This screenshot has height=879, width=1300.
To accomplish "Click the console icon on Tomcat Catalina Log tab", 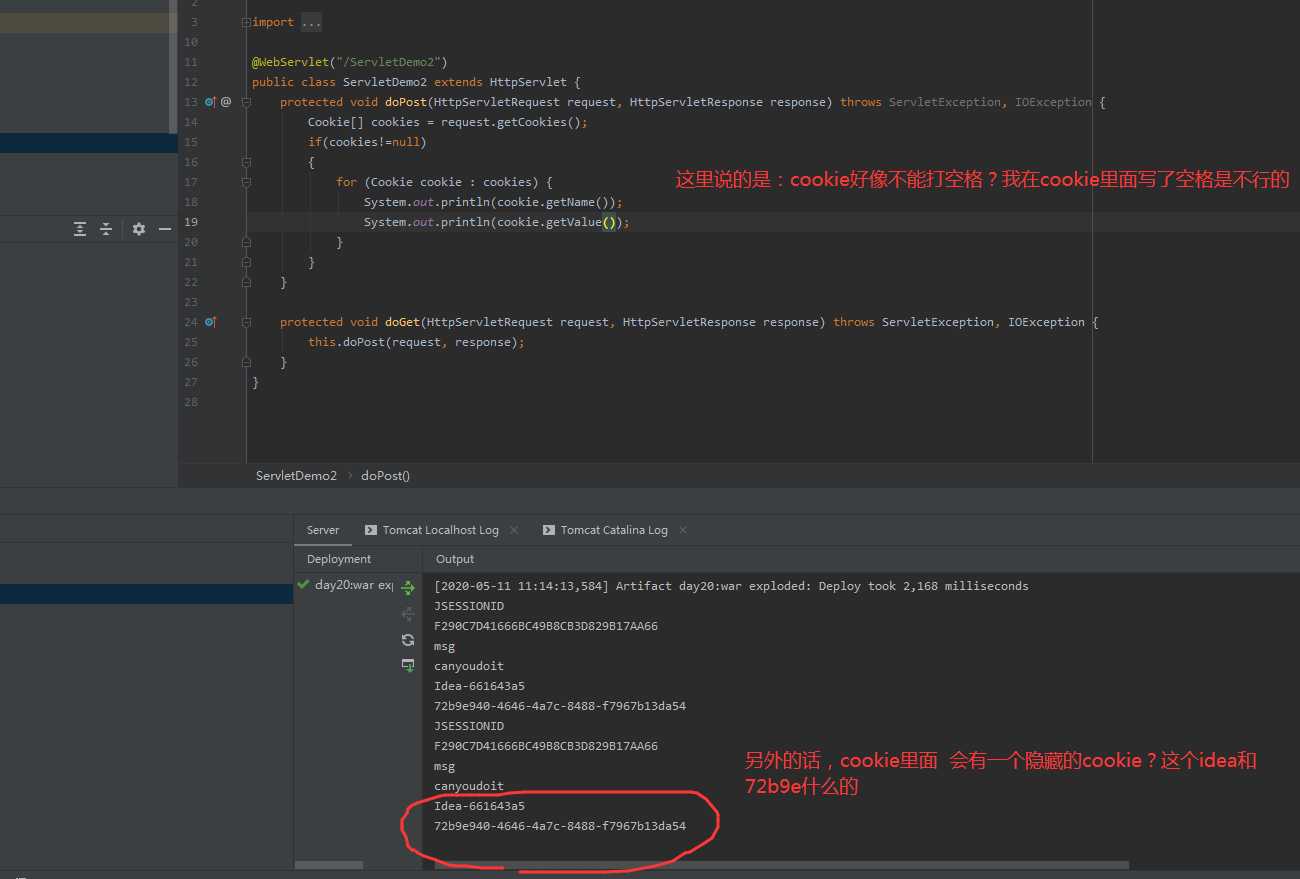I will point(549,530).
